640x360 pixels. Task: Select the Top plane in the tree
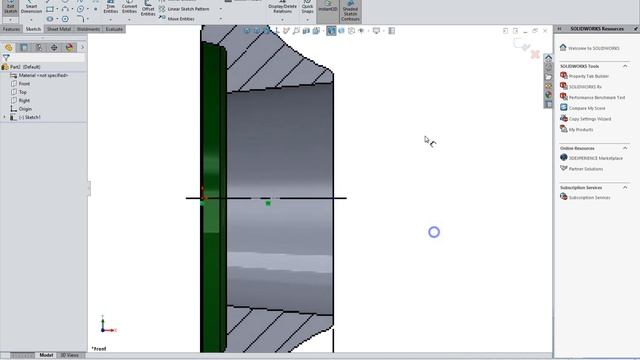[x=22, y=92]
